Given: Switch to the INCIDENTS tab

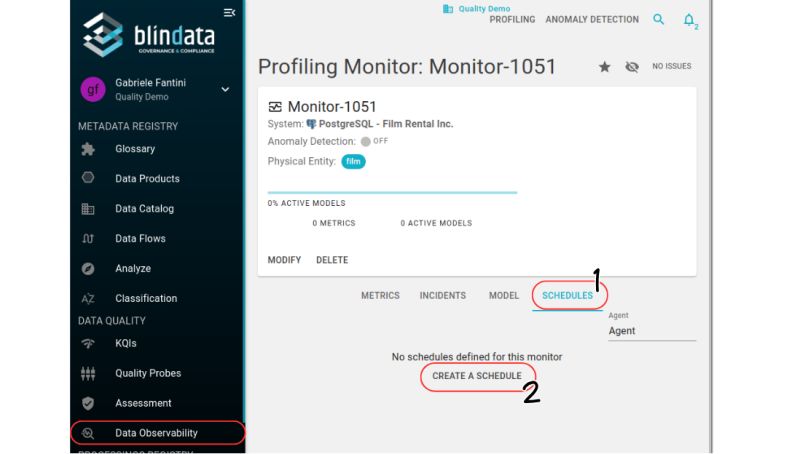Looking at the screenshot, I should tap(442, 296).
